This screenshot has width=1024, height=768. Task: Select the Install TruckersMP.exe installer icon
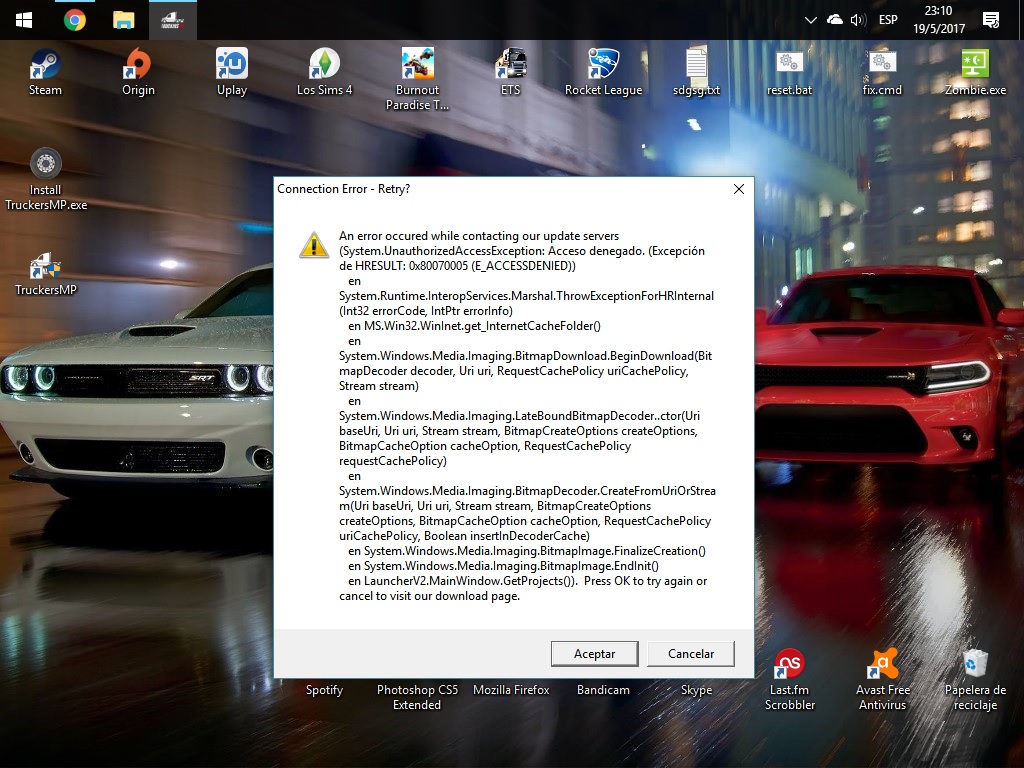pos(46,165)
